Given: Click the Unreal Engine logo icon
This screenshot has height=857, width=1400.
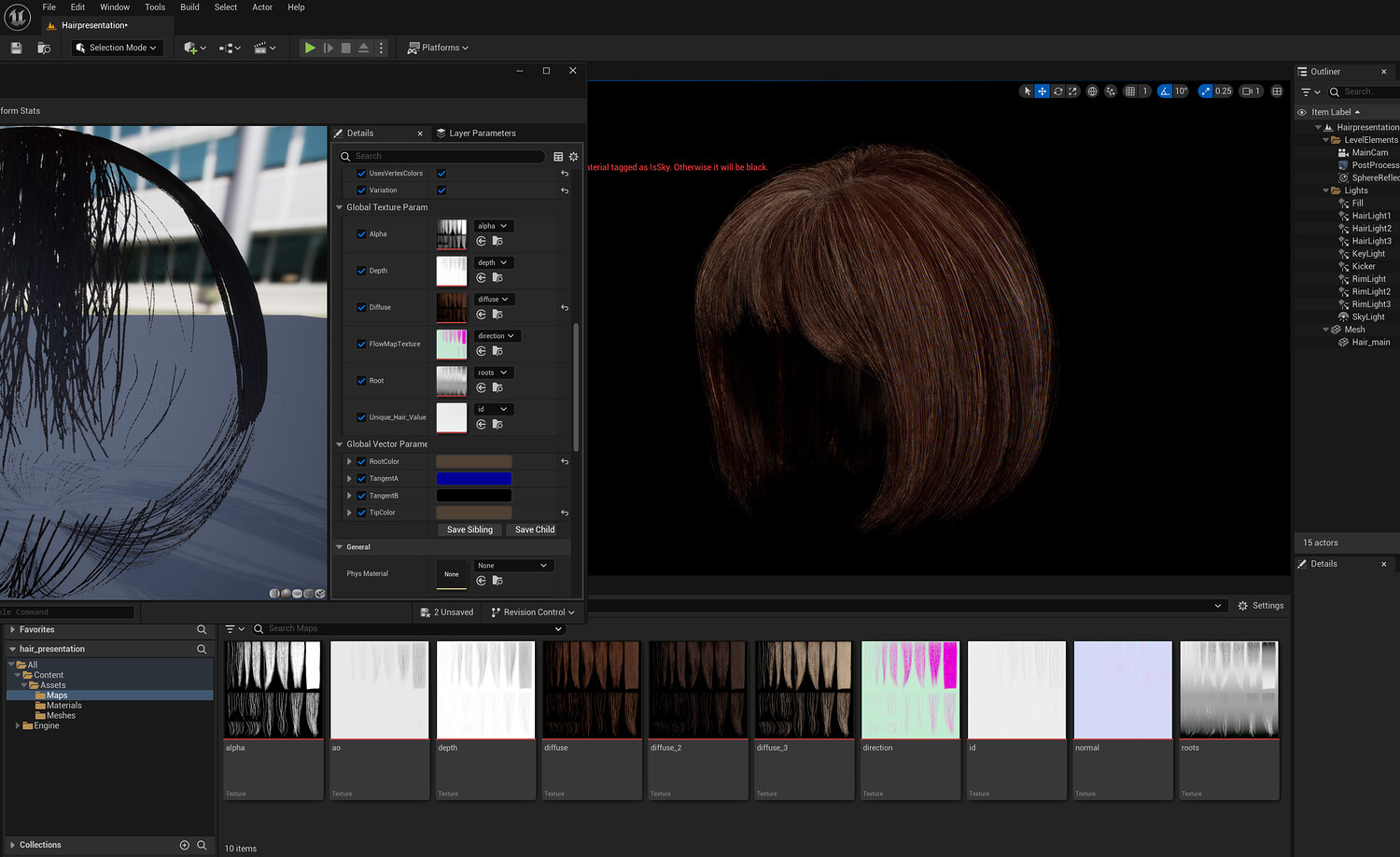Looking at the screenshot, I should coord(17,17).
